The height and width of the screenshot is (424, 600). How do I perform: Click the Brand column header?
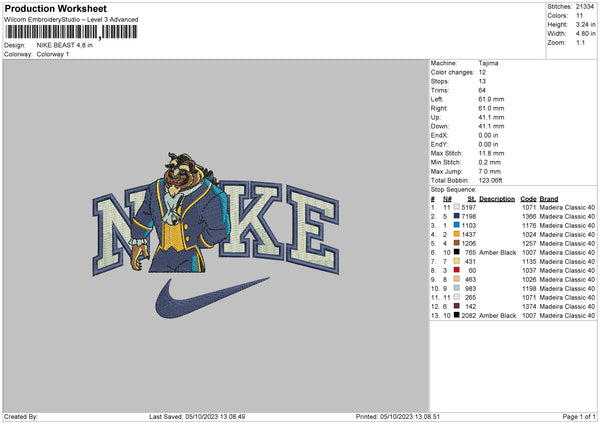(549, 199)
